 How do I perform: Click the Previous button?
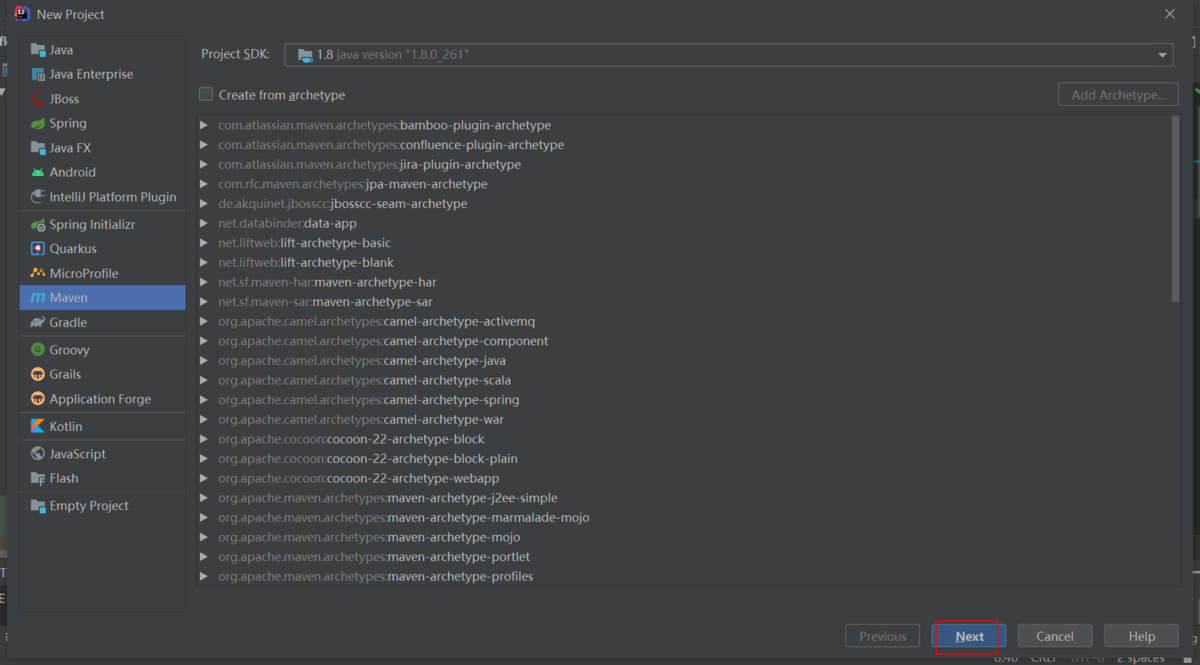click(x=882, y=636)
